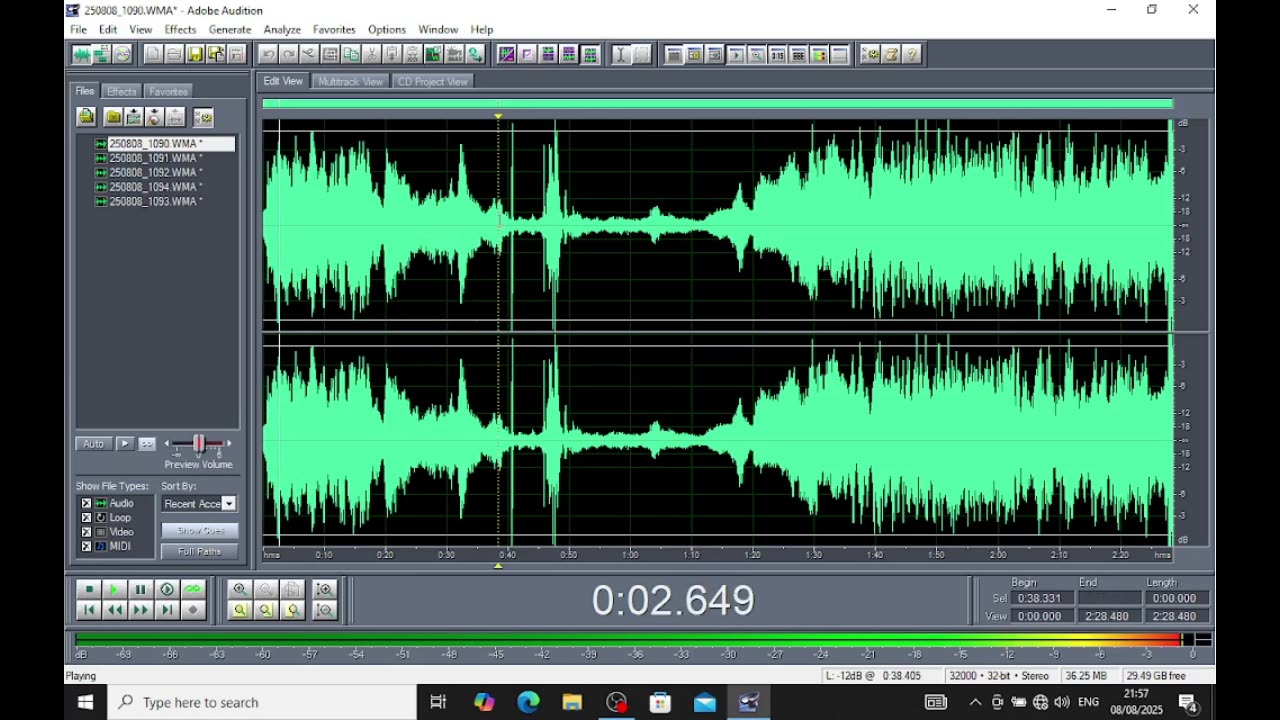Open the Options menu
The height and width of the screenshot is (720, 1280).
tap(387, 30)
